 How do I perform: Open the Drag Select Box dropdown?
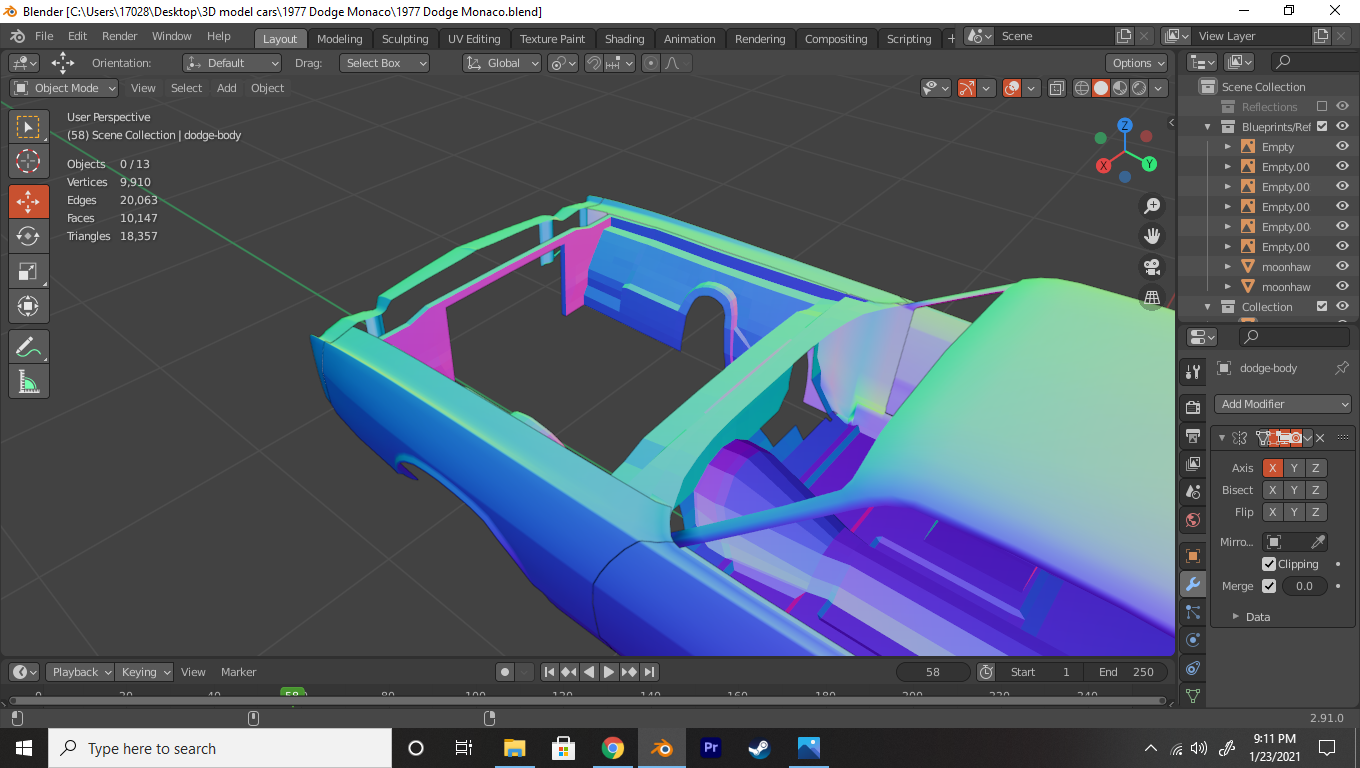384,63
